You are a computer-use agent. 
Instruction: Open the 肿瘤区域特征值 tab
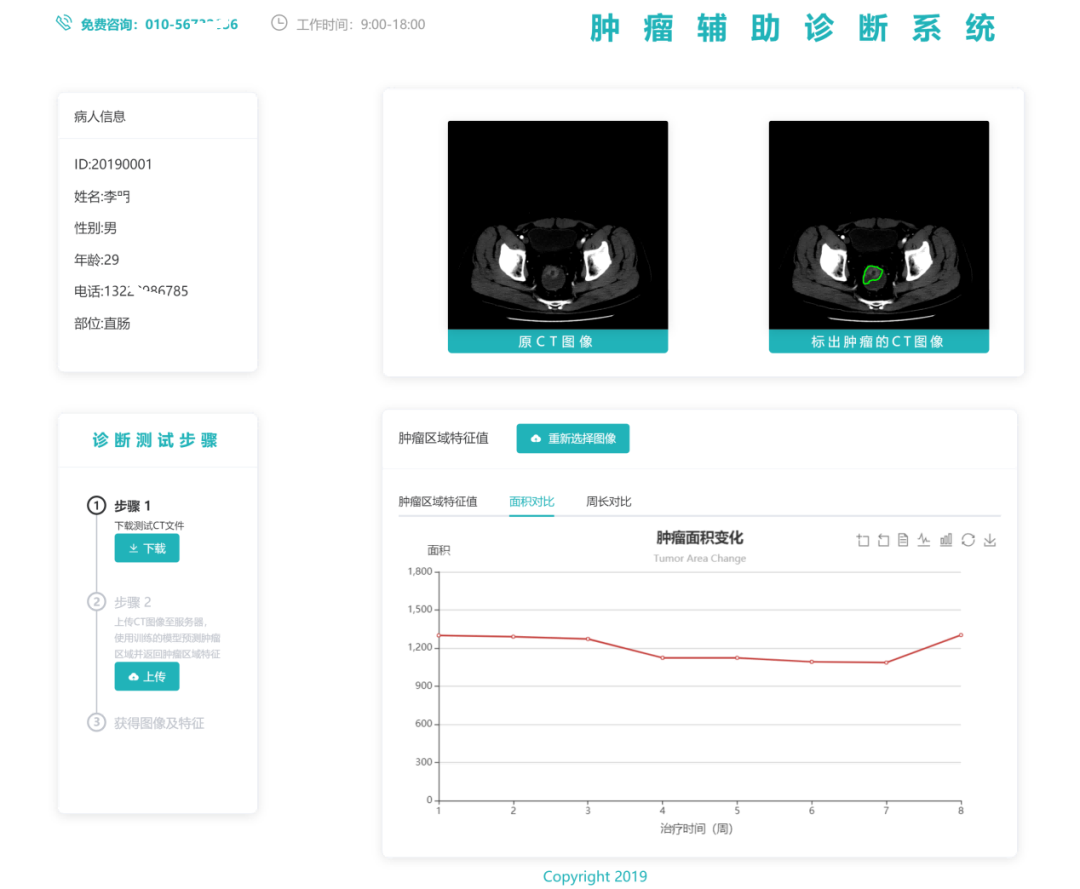click(x=437, y=501)
